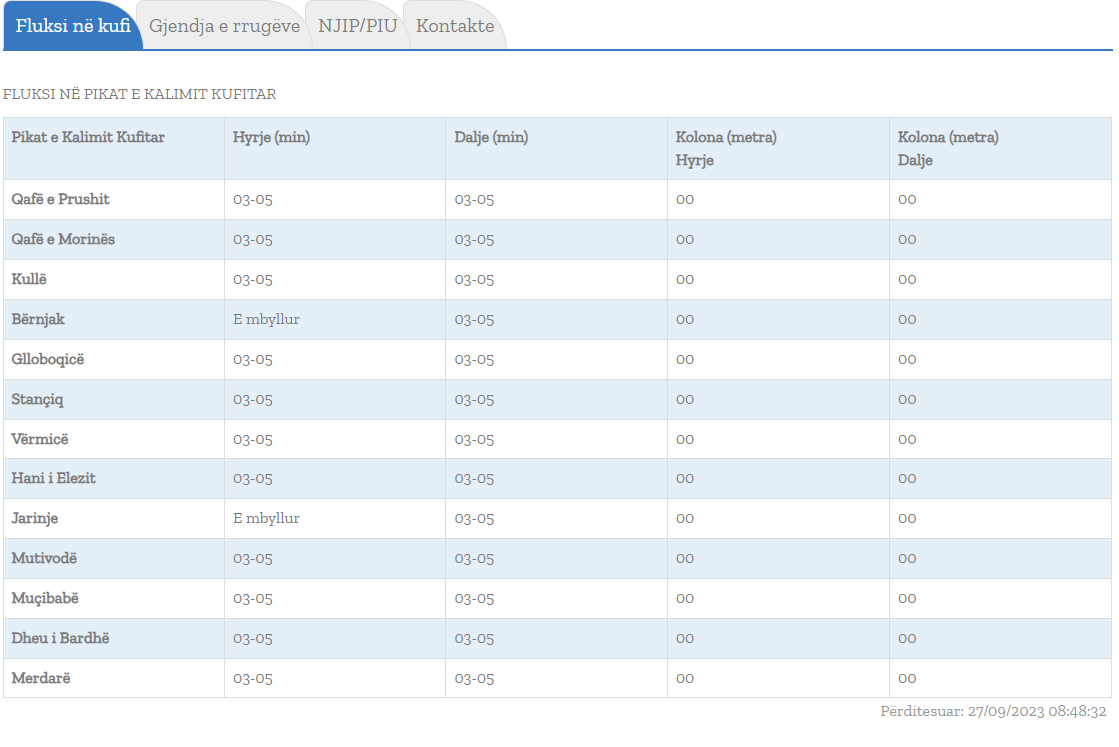The height and width of the screenshot is (747, 1119).
Task: Click the Dalje (min) column header
Action: (491, 137)
